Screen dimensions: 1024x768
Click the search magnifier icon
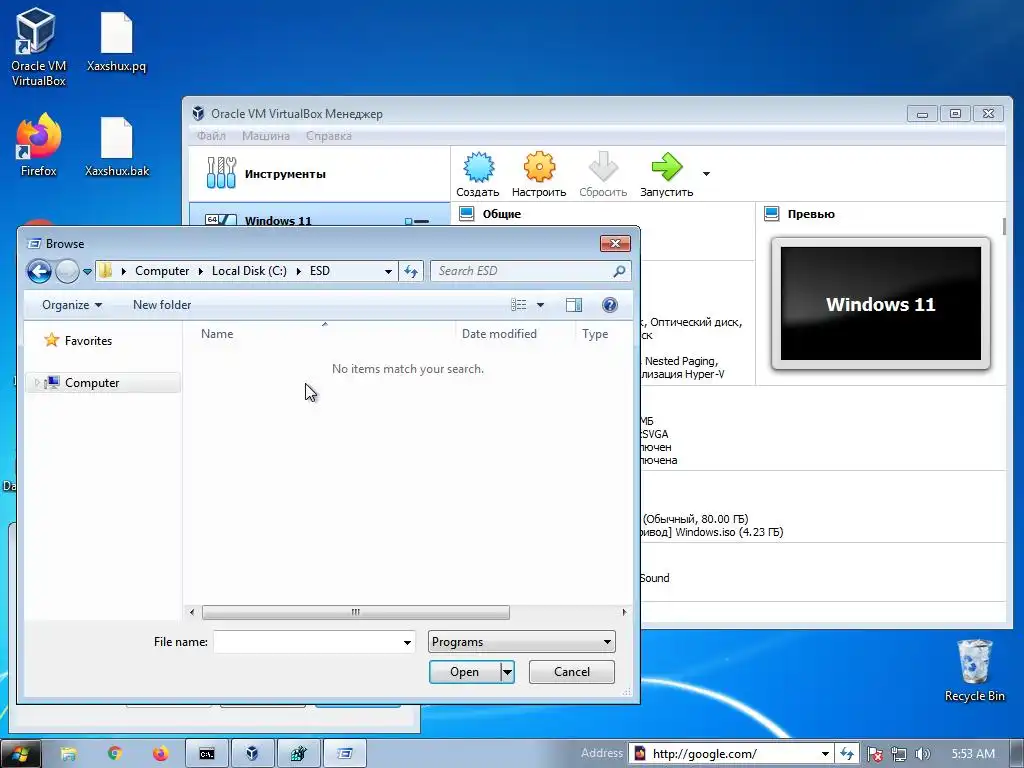[x=619, y=271]
